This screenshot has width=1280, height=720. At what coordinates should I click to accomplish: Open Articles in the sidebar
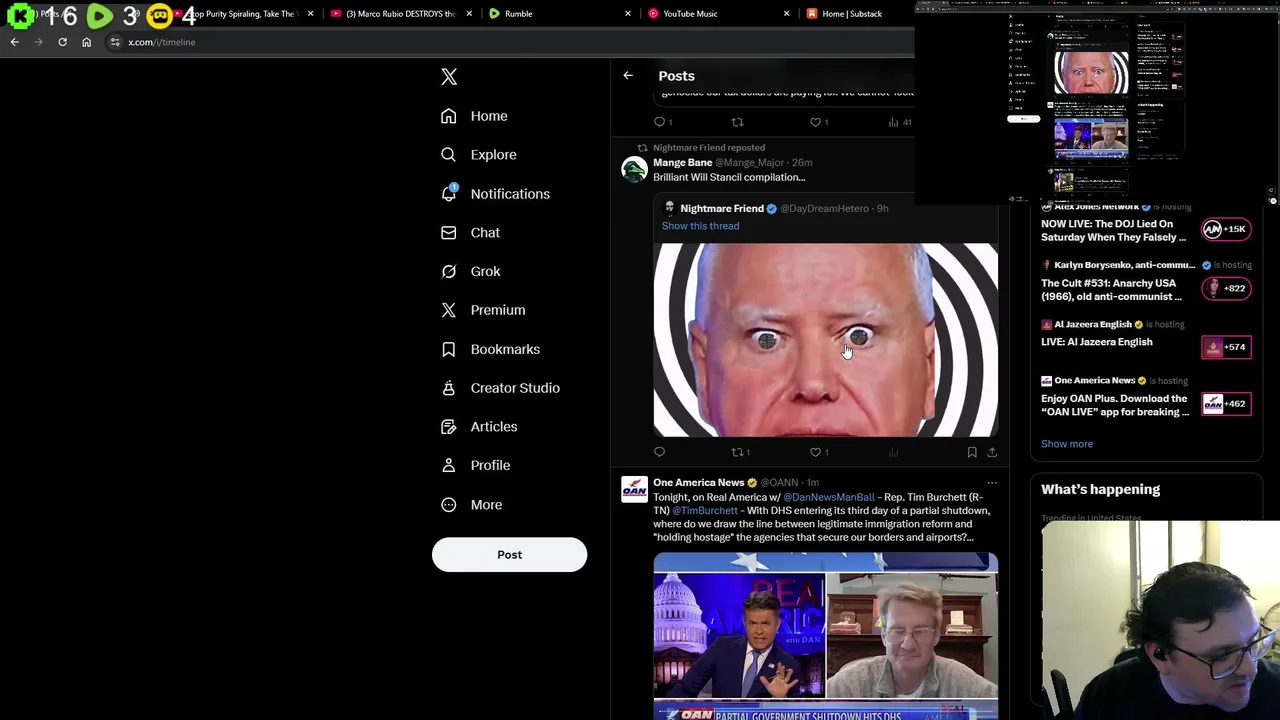point(480,427)
